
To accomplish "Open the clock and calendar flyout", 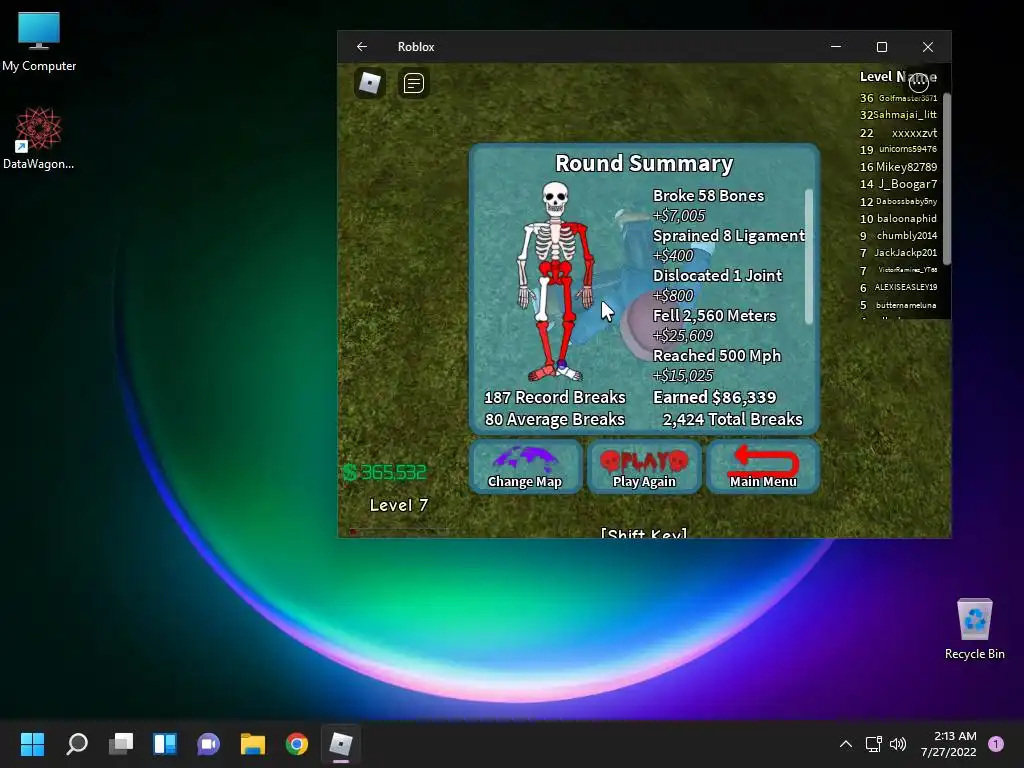I will pos(949,744).
